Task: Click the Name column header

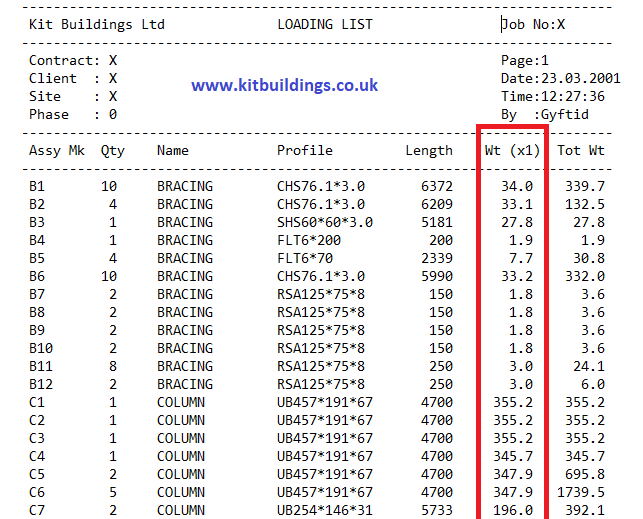Action: pyautogui.click(x=173, y=150)
